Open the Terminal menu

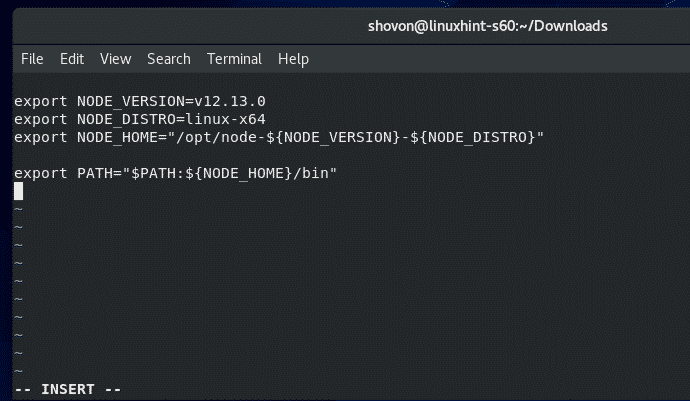pyautogui.click(x=234, y=59)
